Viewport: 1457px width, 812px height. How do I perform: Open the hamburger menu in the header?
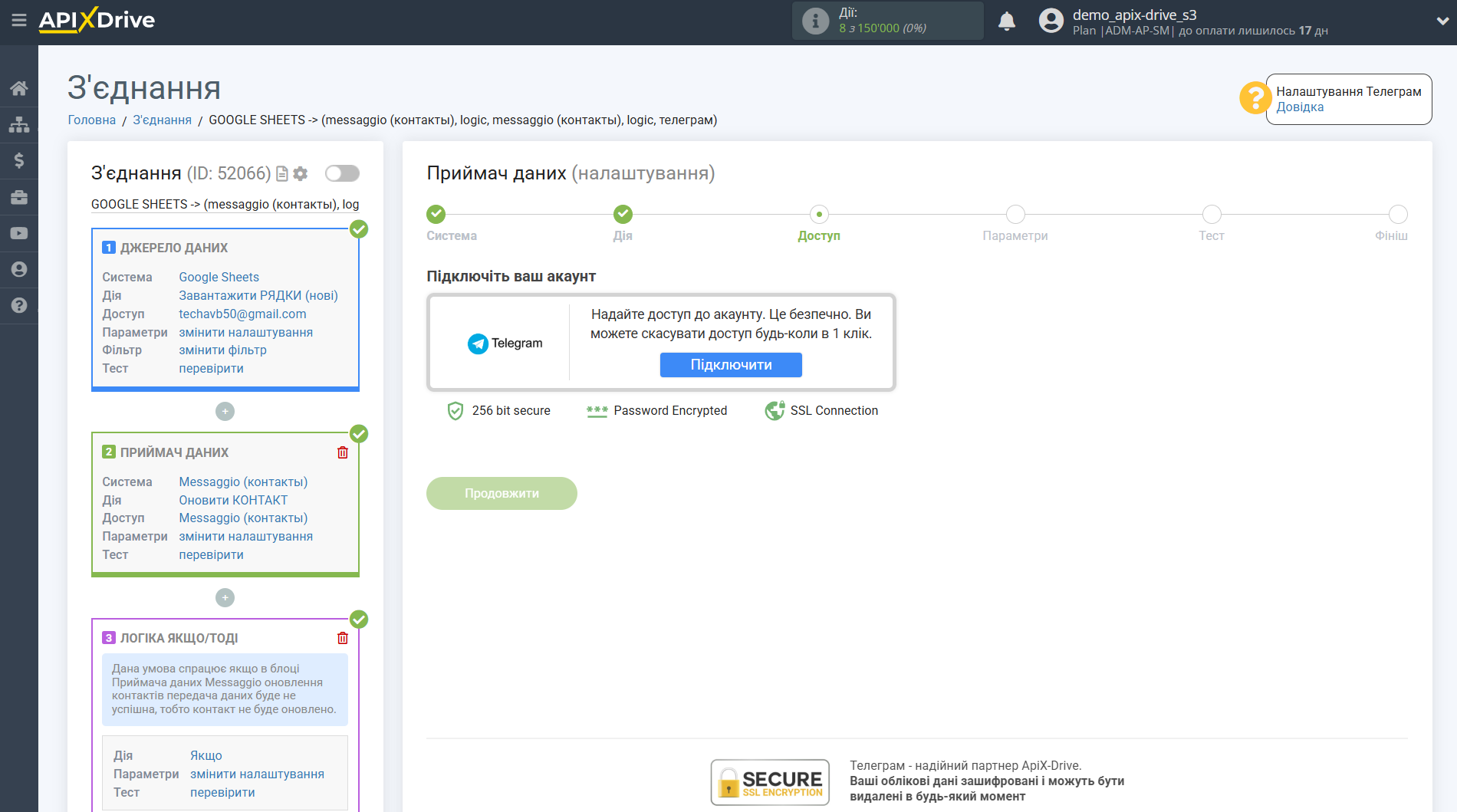[x=19, y=21]
